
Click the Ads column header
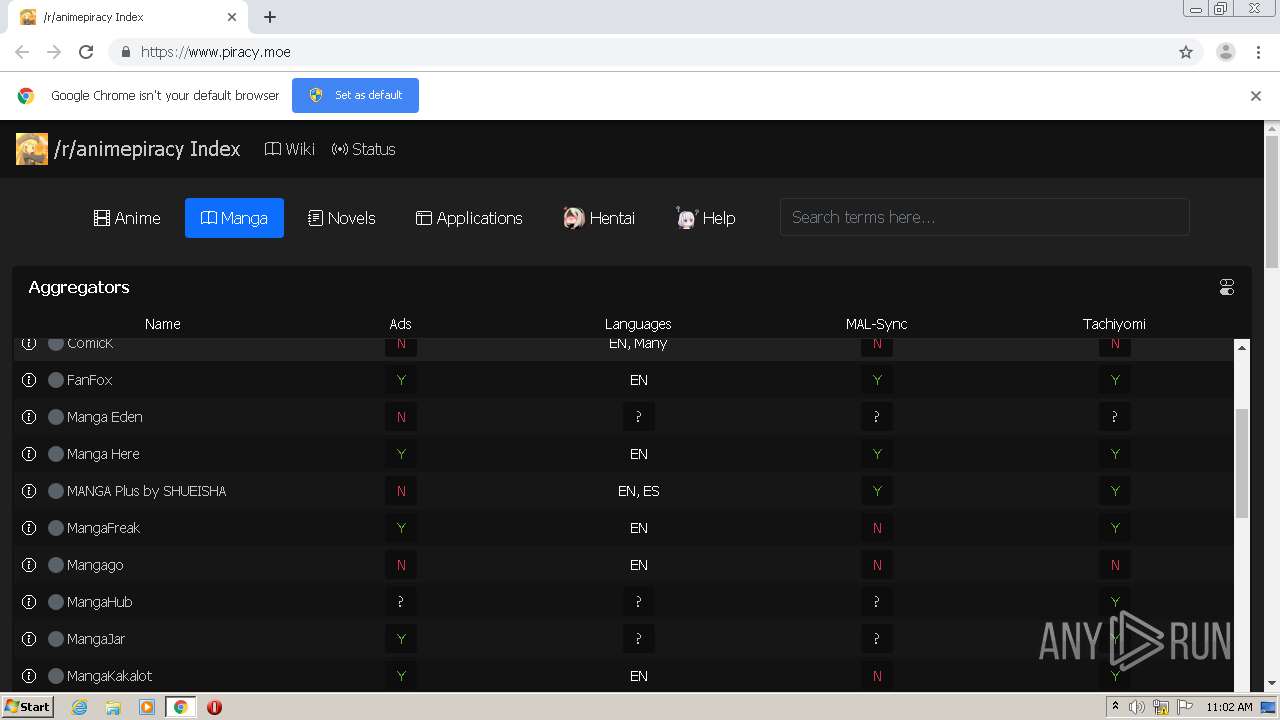tap(400, 324)
